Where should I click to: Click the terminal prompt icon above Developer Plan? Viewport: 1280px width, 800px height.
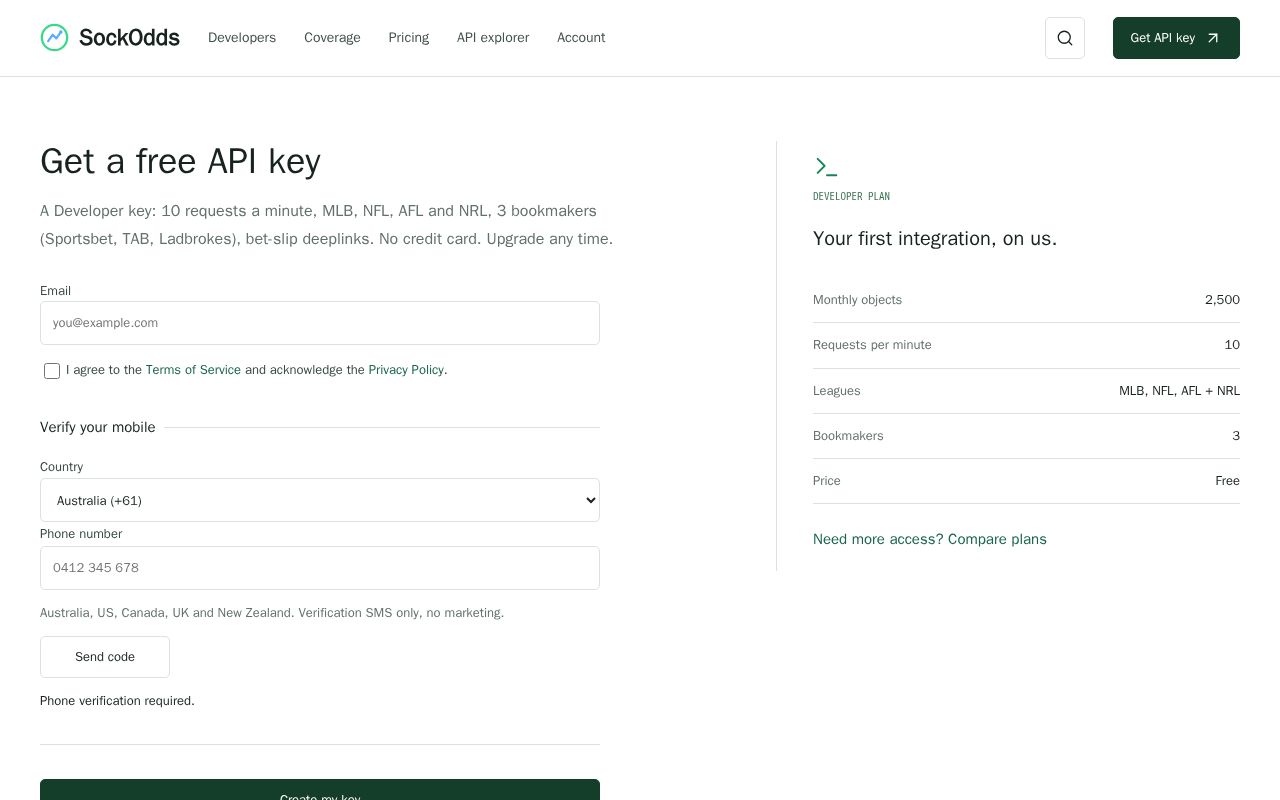click(826, 166)
